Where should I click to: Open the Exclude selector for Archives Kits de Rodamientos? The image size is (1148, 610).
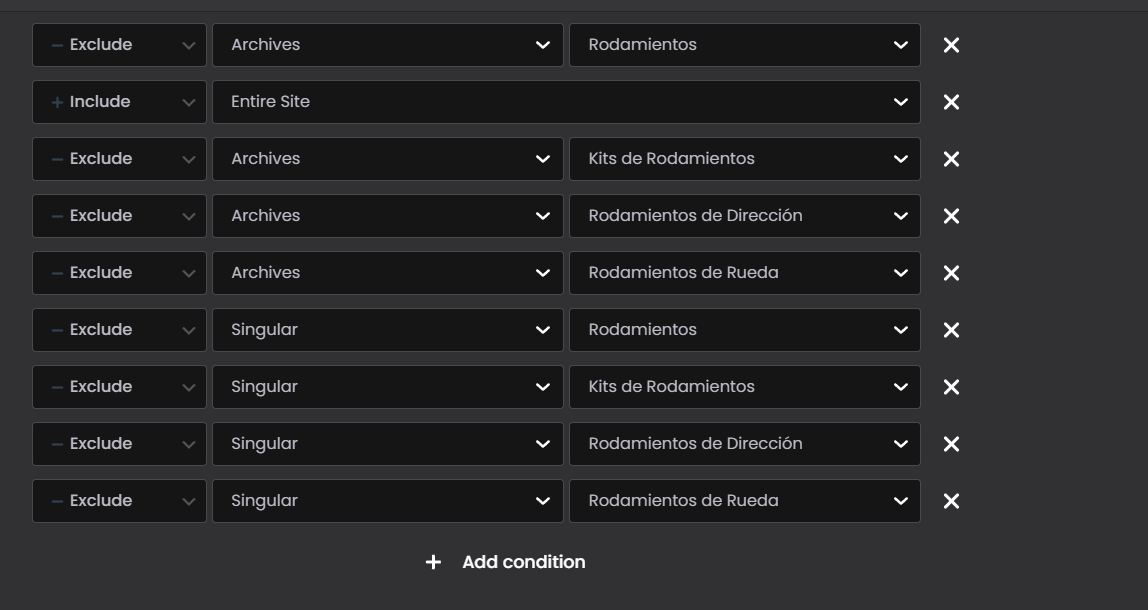click(x=119, y=159)
